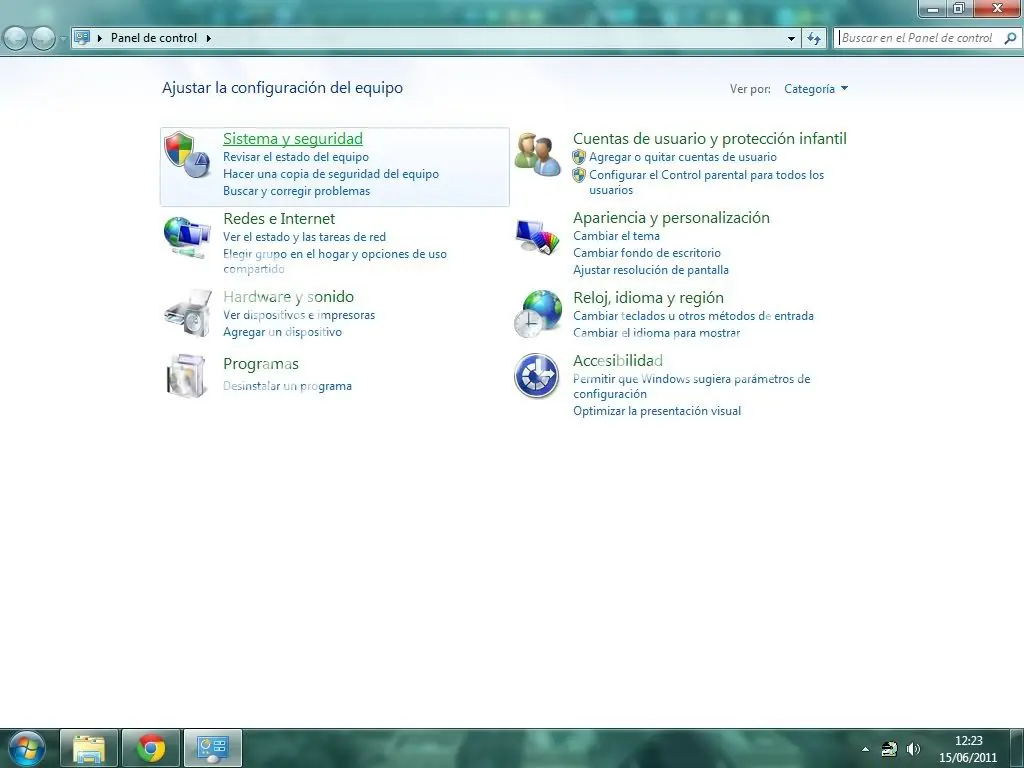The width and height of the screenshot is (1024, 768).
Task: Click the Programas category icon
Action: (186, 376)
